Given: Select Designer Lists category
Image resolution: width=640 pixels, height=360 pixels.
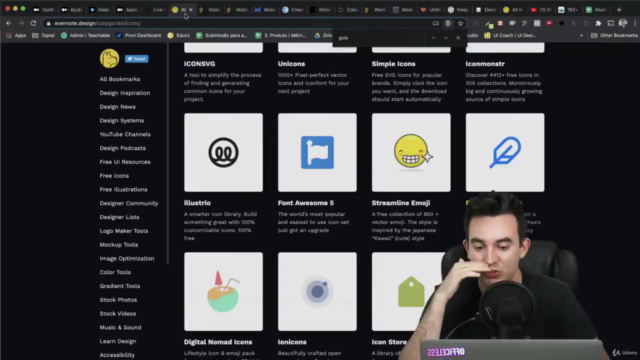Looking at the screenshot, I should 119,217.
